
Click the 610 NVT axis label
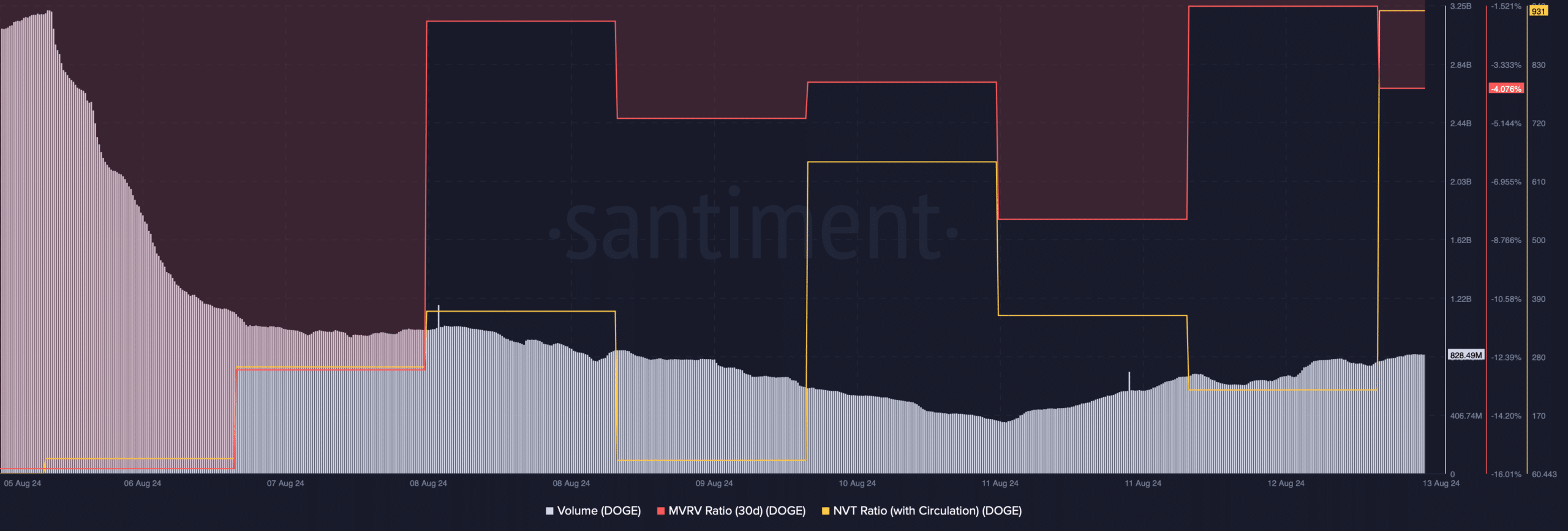pos(1539,182)
